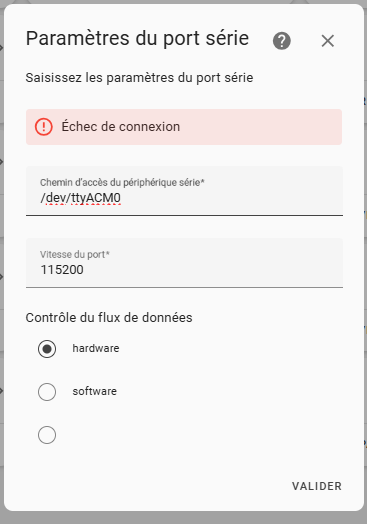Click the Échec de connexion message text
Image resolution: width=367 pixels, height=524 pixels.
121,127
